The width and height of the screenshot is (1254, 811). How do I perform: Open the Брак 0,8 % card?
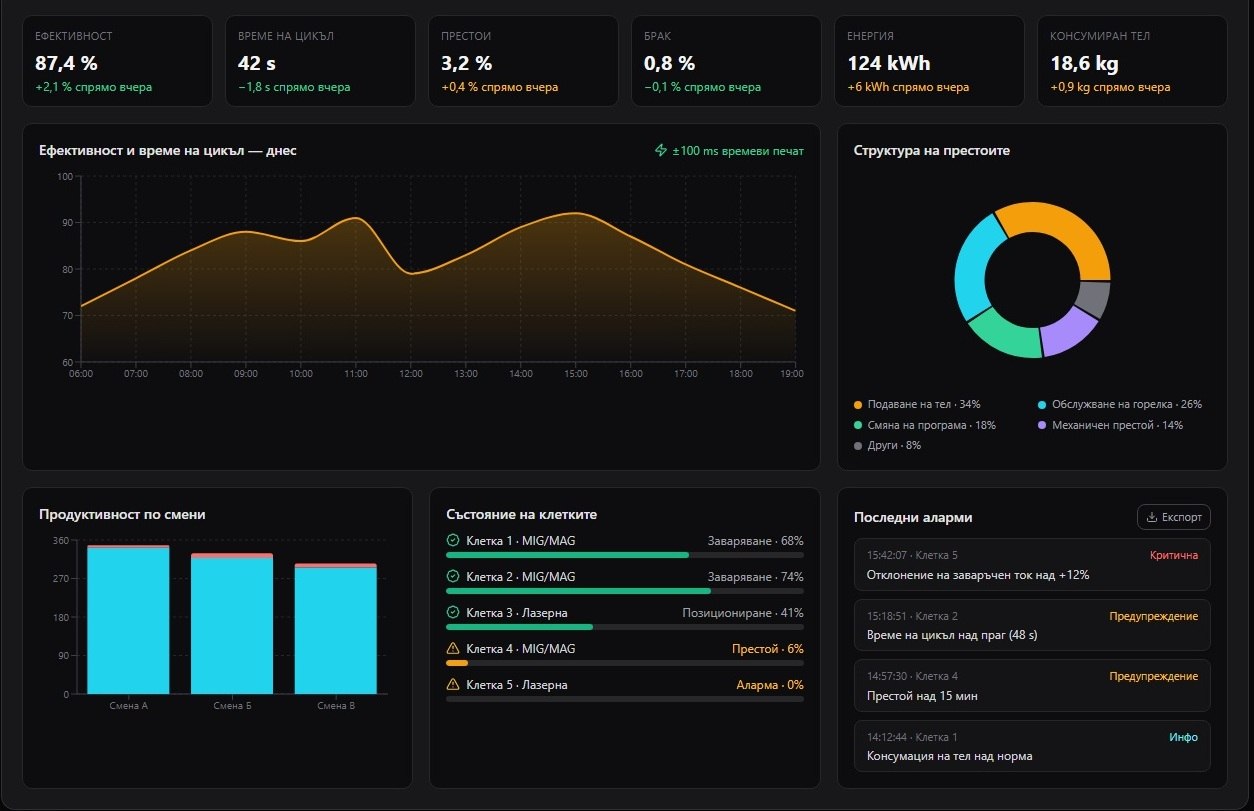tap(726, 61)
